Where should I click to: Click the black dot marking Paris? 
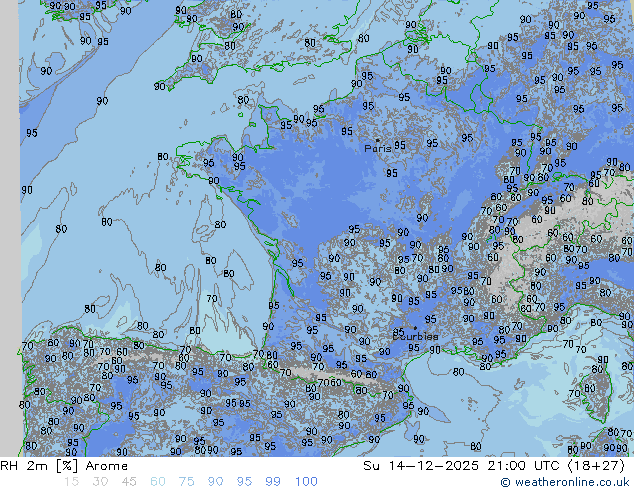(378, 140)
